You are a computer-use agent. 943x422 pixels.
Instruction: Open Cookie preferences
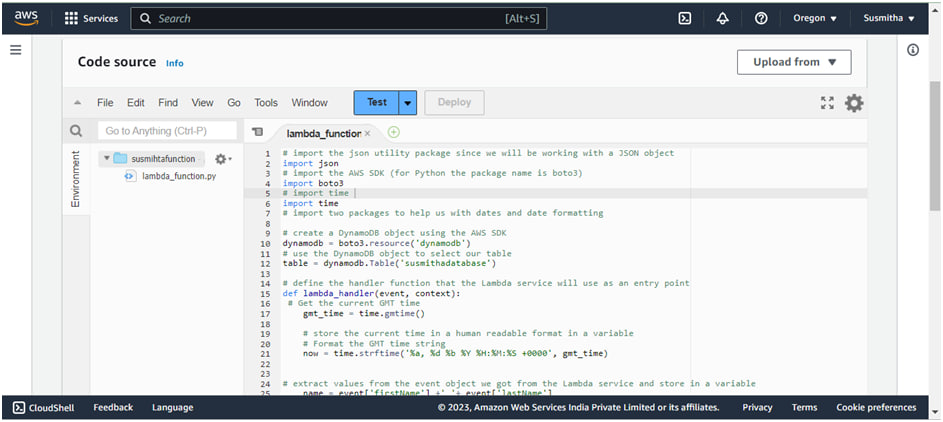click(876, 408)
